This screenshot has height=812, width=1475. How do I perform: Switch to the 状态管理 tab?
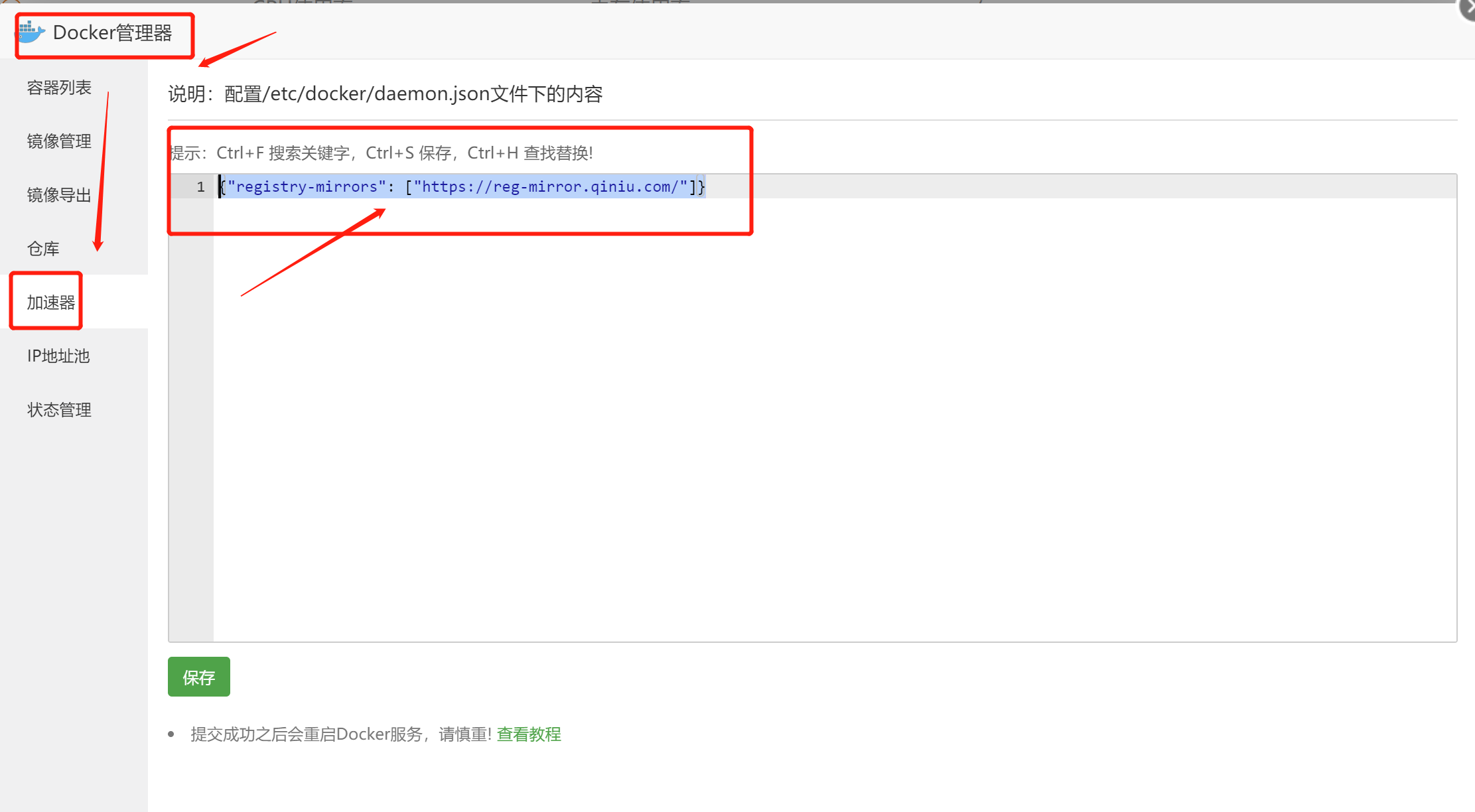pos(59,410)
